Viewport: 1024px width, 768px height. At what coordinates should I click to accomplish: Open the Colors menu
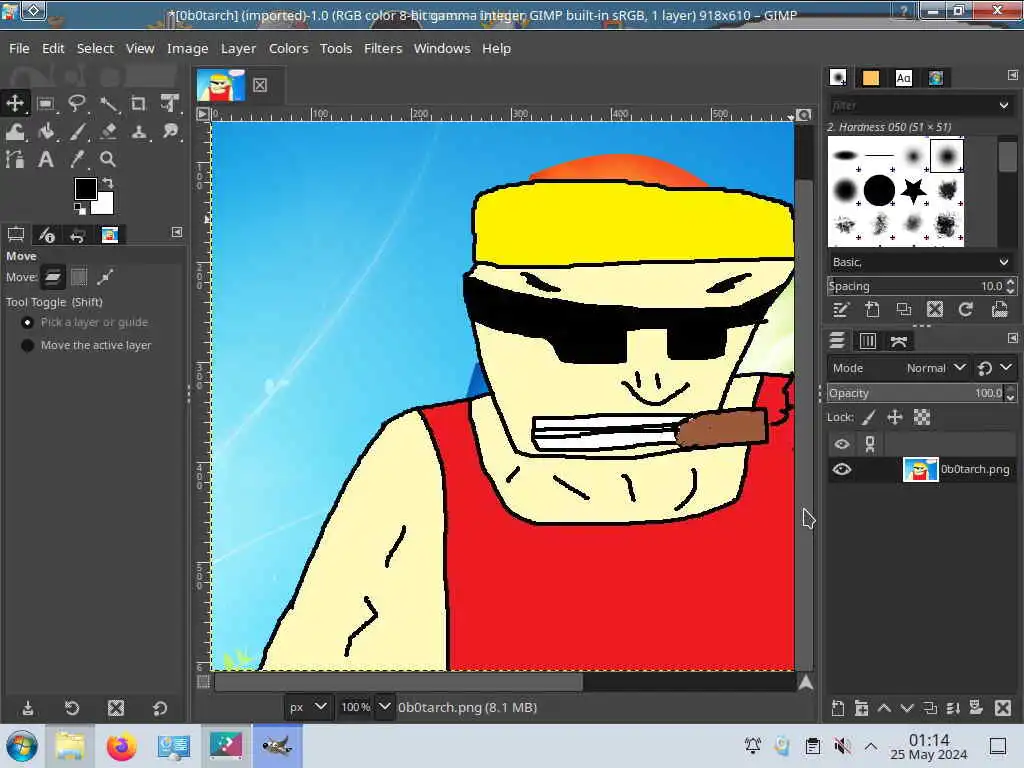pos(288,48)
